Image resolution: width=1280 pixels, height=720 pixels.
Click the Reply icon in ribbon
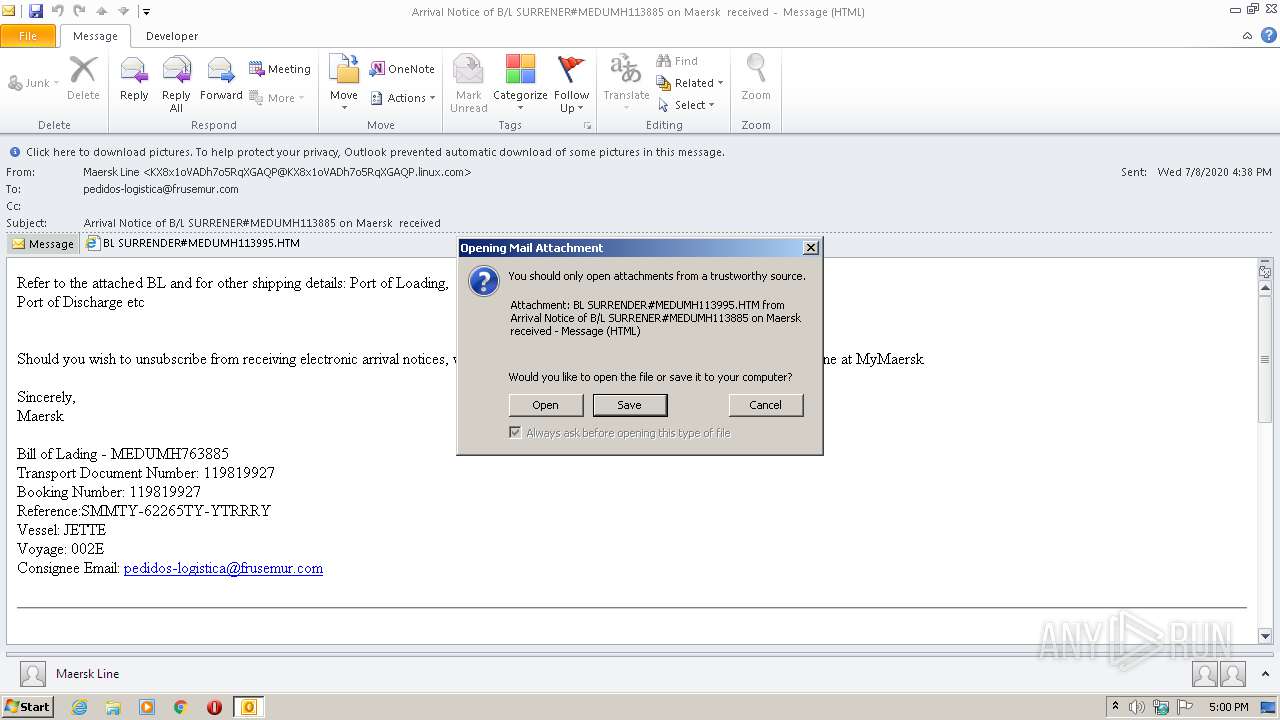click(x=134, y=79)
